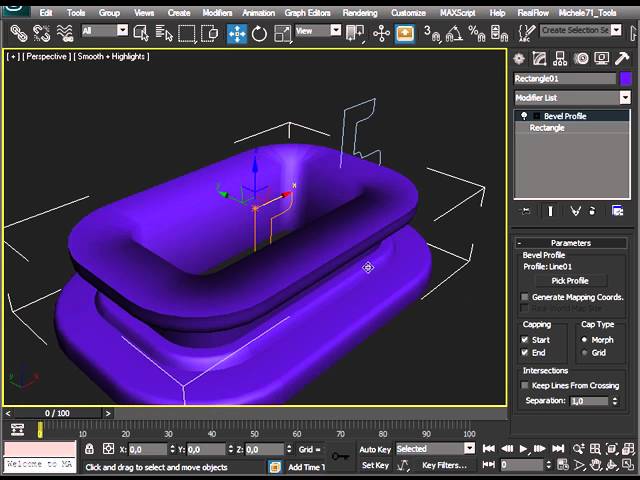Toggle Absolute/Offset transform mode icon

pos(108,449)
